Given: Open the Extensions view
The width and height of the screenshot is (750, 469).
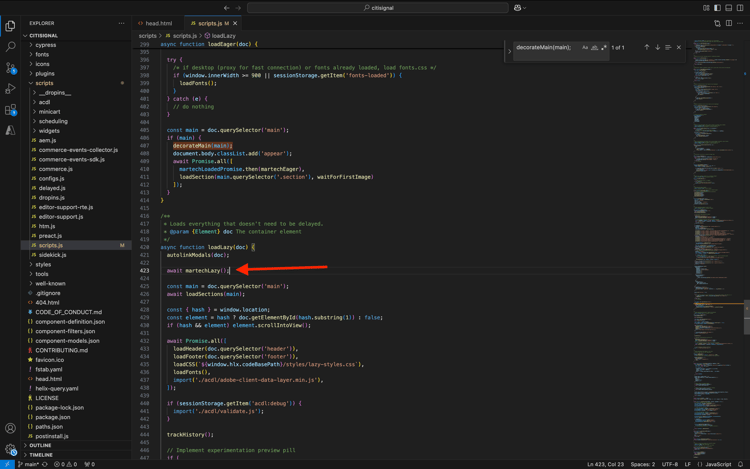Looking at the screenshot, I should 11,110.
